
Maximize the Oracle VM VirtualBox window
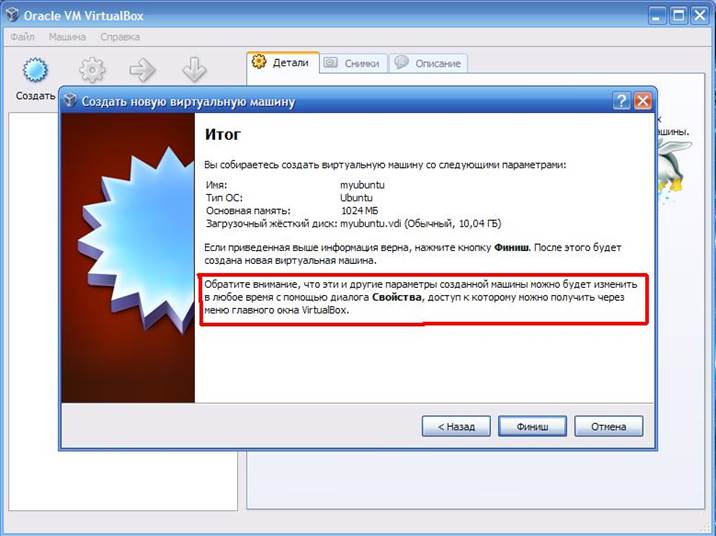(679, 16)
